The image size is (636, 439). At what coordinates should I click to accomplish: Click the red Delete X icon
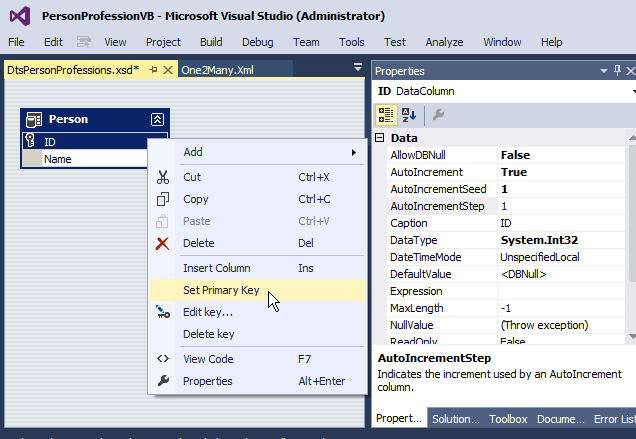point(163,243)
